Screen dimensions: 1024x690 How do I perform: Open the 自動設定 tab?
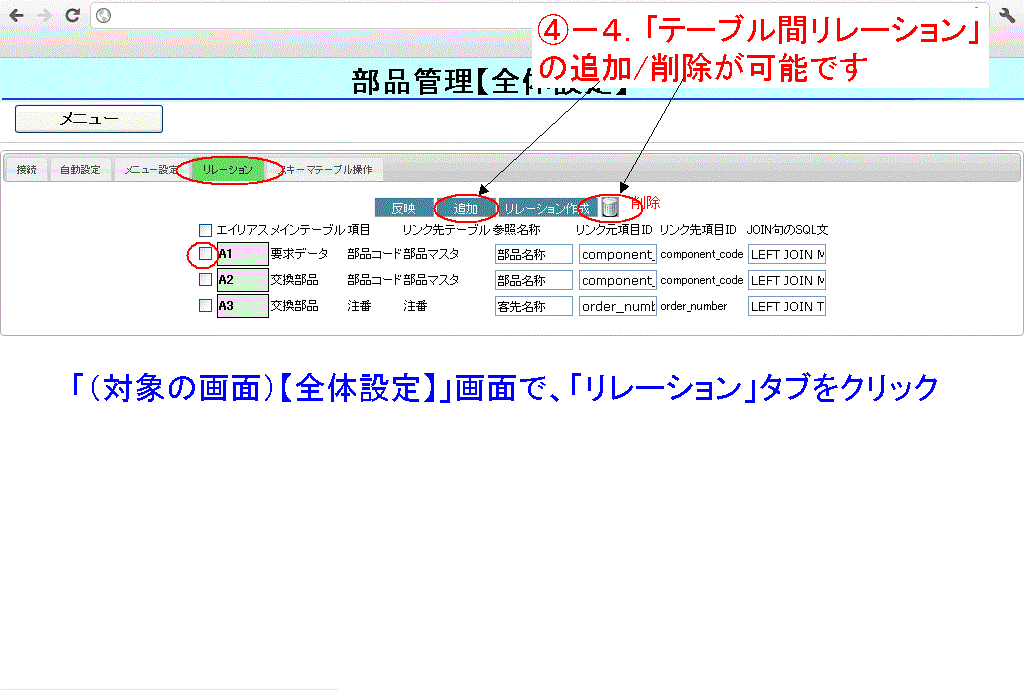tap(80, 170)
